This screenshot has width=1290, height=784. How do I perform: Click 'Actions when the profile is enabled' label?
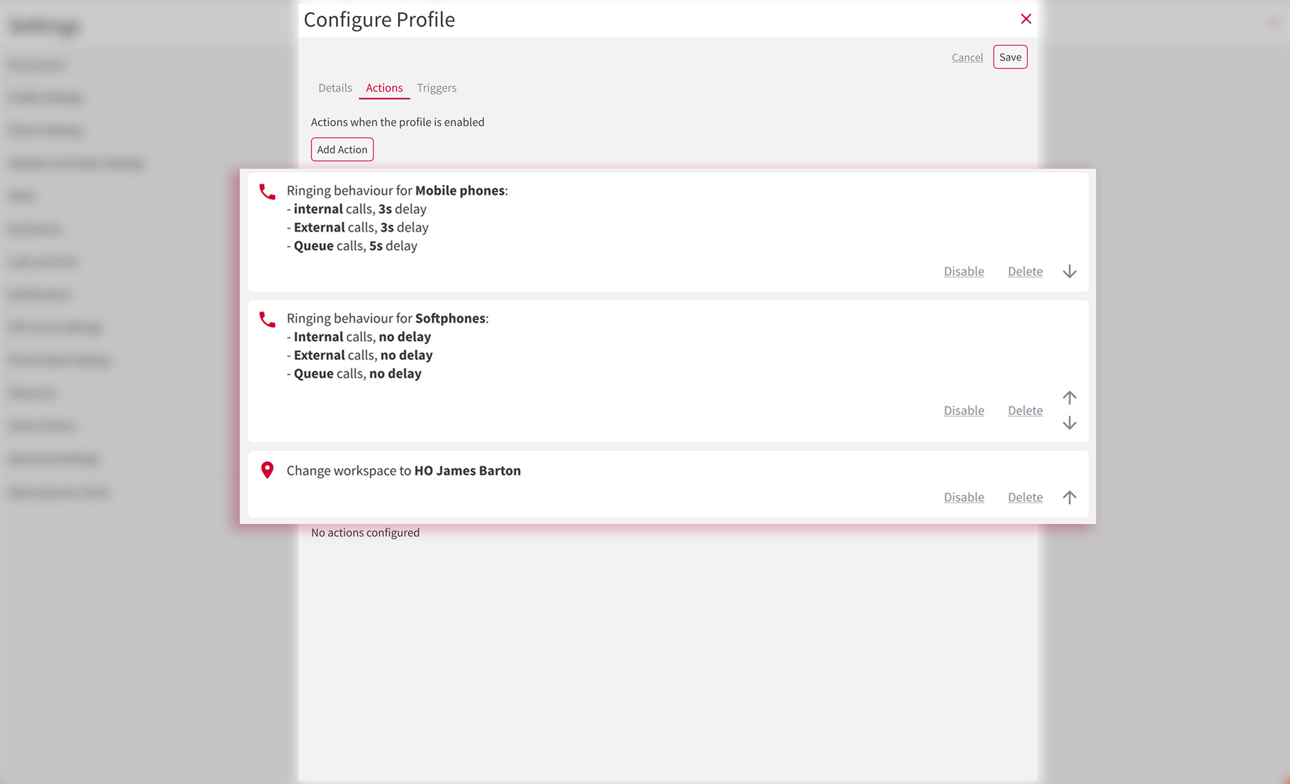398,122
